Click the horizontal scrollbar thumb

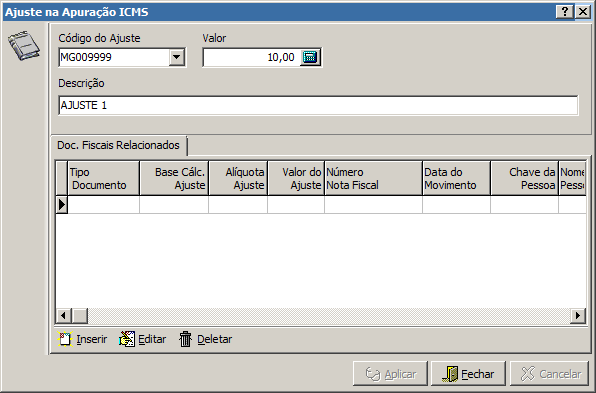point(80,315)
